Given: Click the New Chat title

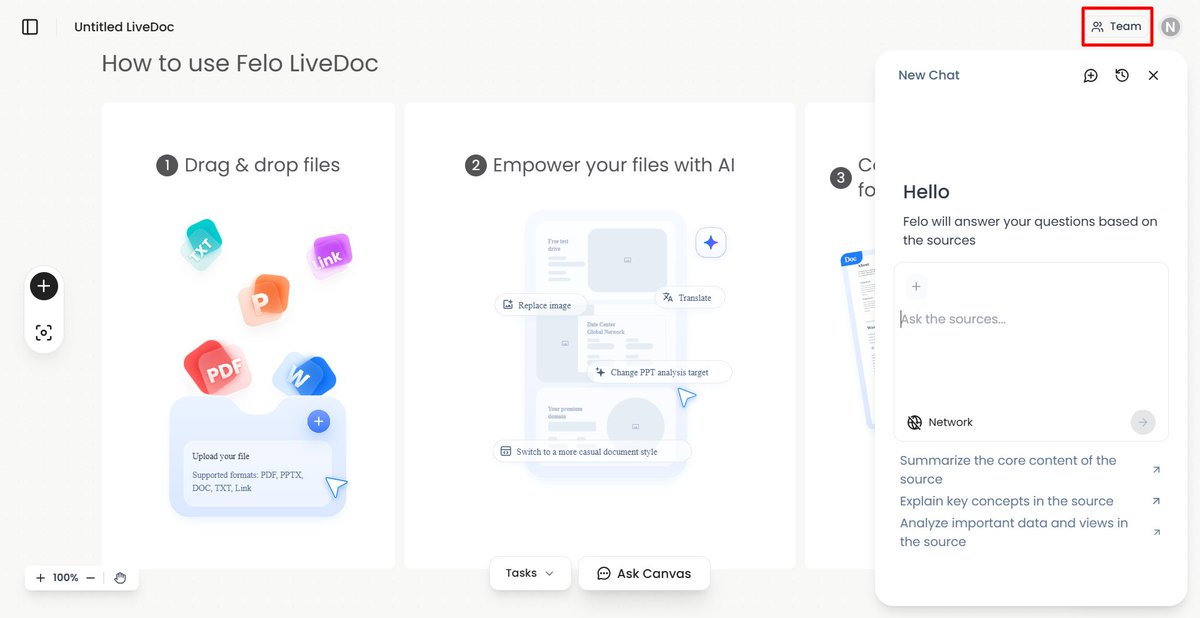Looking at the screenshot, I should tap(929, 75).
